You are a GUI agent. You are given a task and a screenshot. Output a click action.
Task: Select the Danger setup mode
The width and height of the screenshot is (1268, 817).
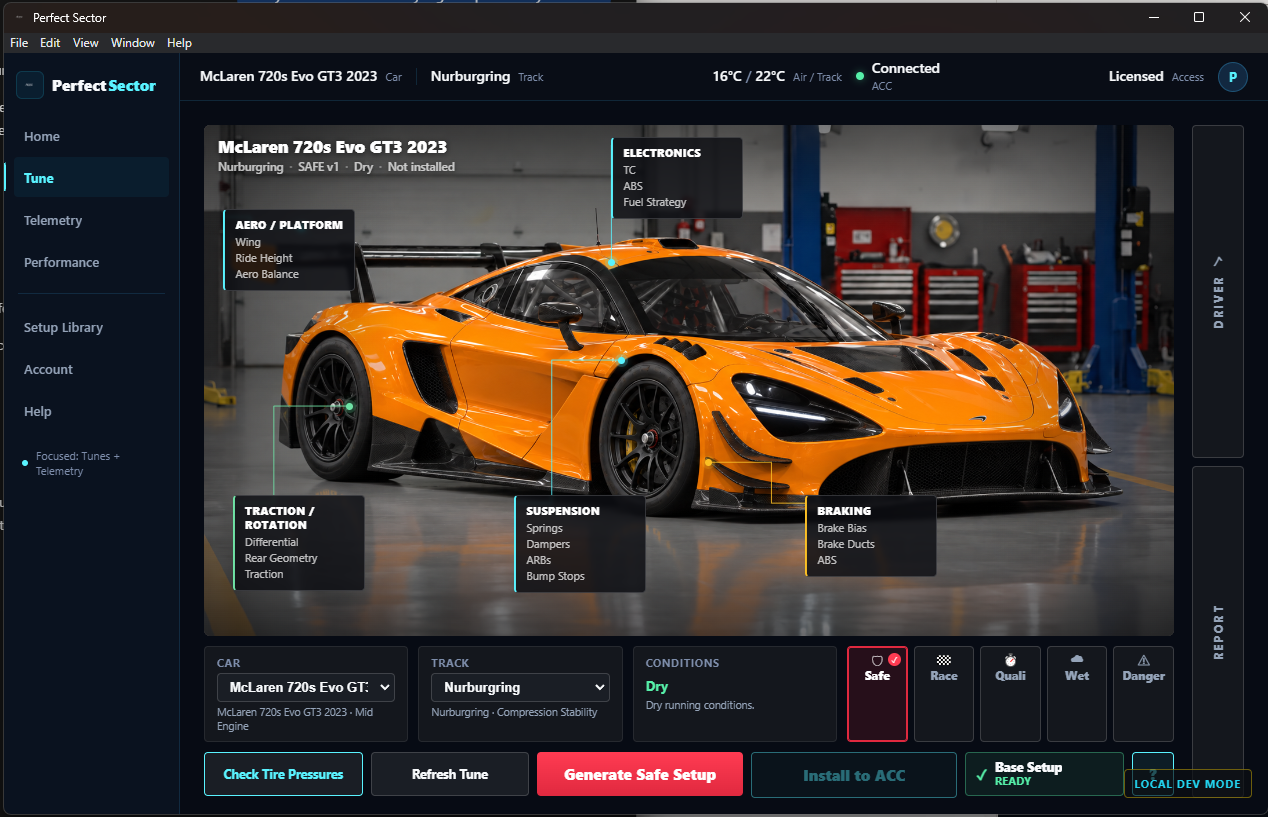[x=1143, y=693]
